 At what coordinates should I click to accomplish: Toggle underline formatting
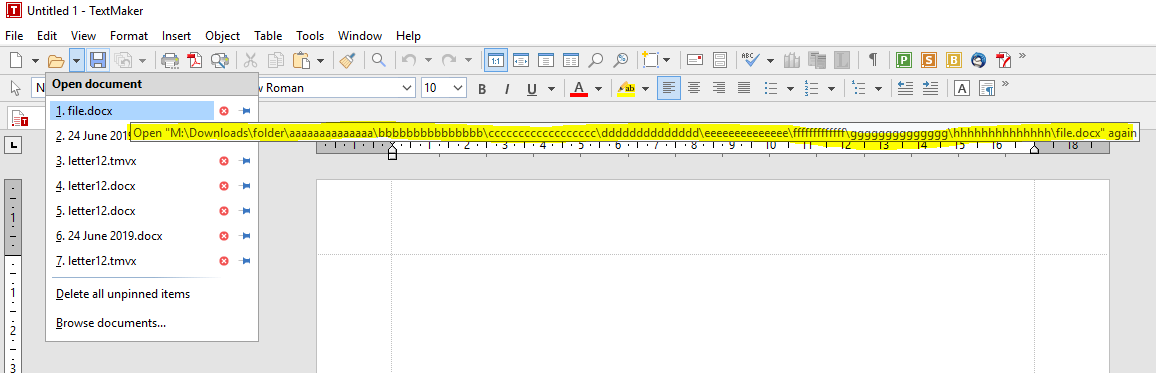click(532, 89)
